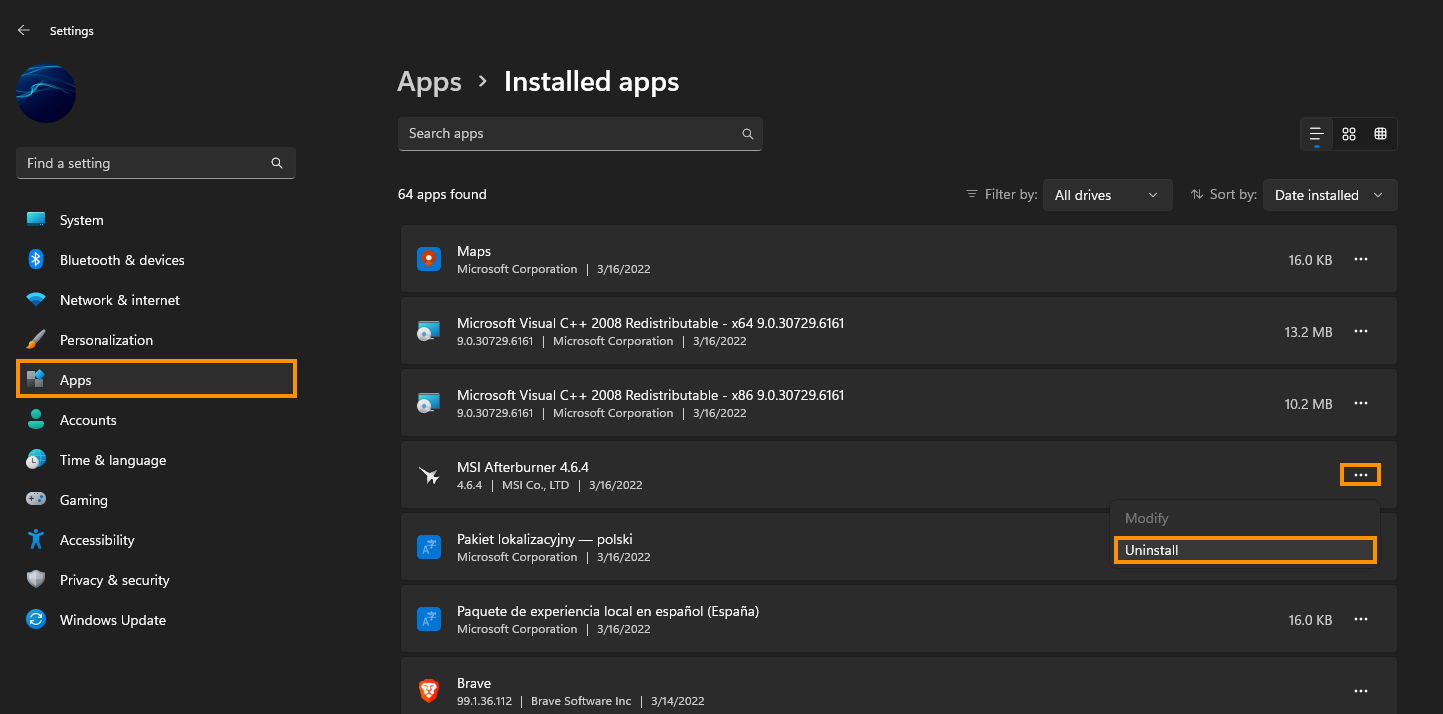Open Windows Update in the sidebar
1443x714 pixels.
click(x=156, y=620)
